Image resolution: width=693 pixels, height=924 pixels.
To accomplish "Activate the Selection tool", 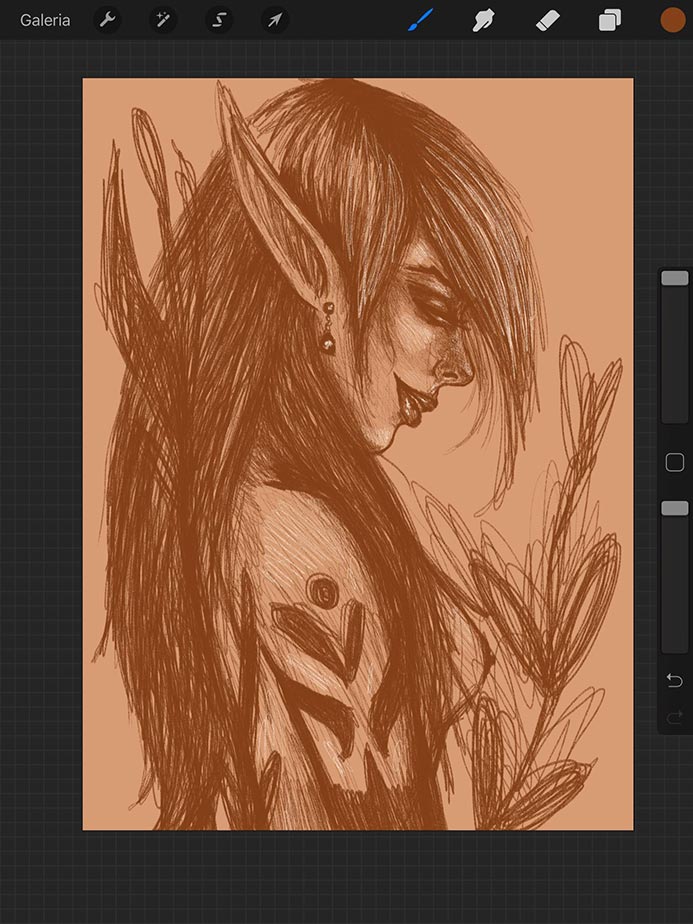I will (219, 20).
